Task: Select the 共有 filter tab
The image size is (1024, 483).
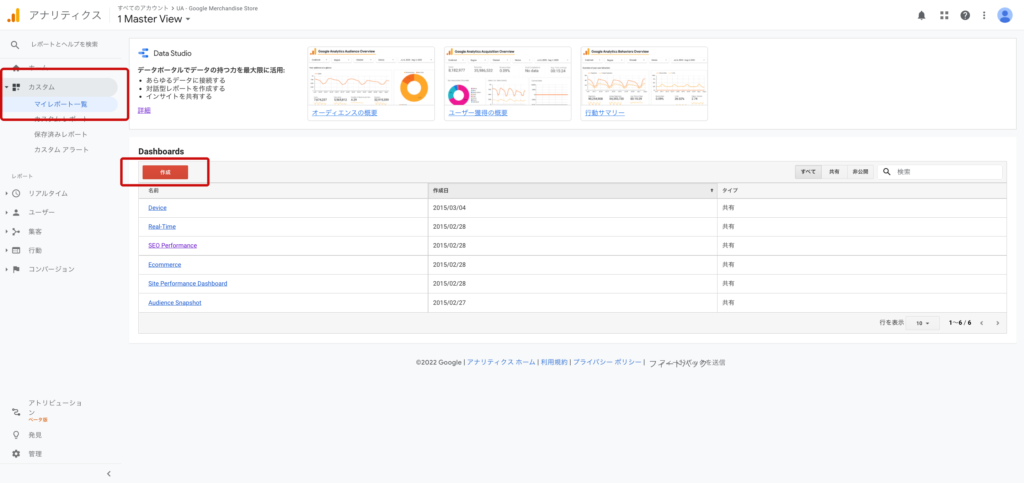Action: pos(834,172)
